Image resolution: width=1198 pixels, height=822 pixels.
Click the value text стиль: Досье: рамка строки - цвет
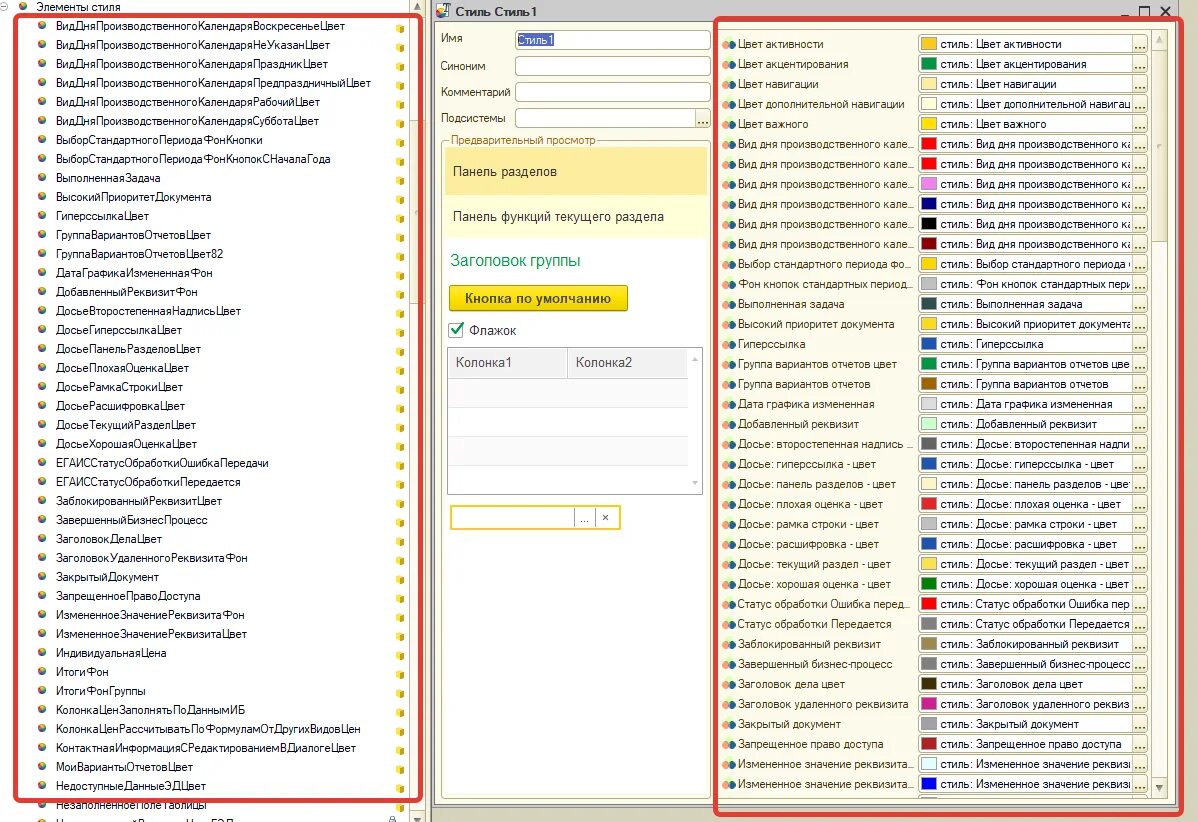tap(1028, 524)
